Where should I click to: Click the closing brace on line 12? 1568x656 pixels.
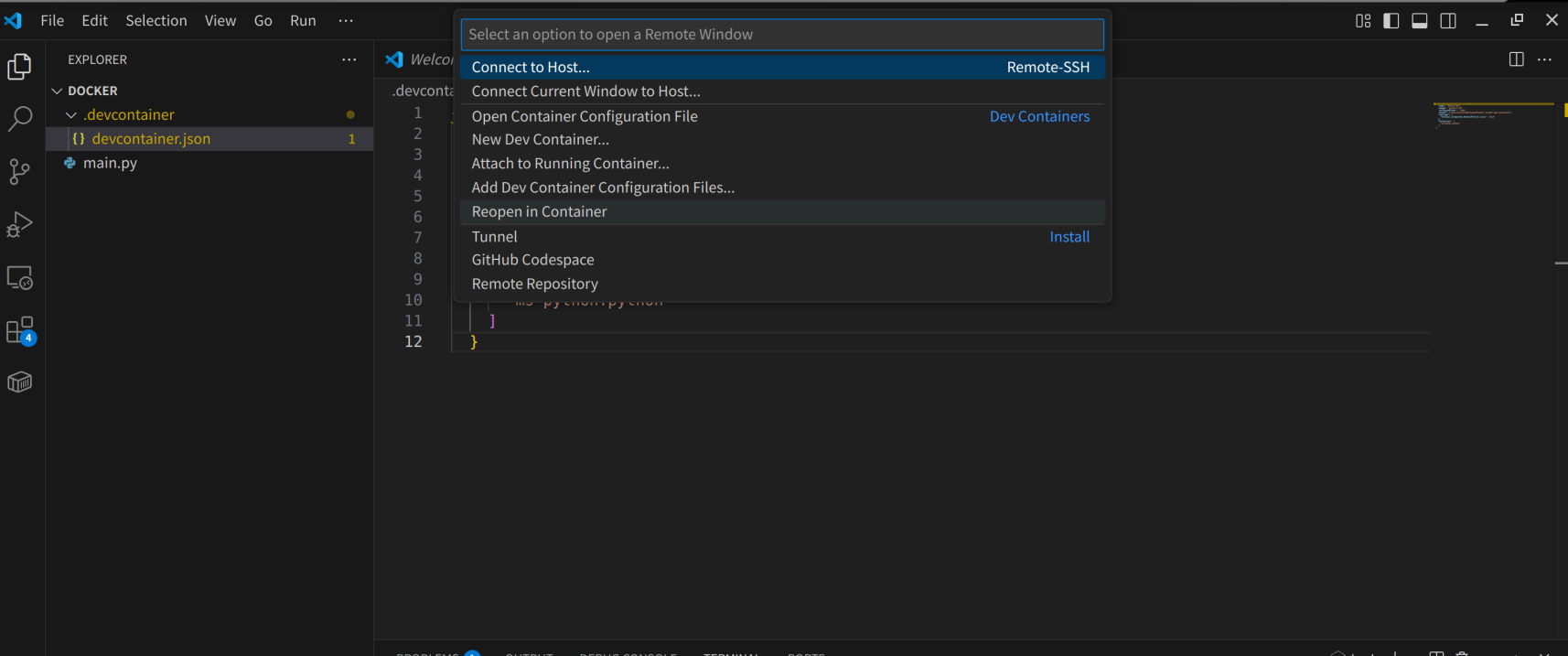(474, 341)
